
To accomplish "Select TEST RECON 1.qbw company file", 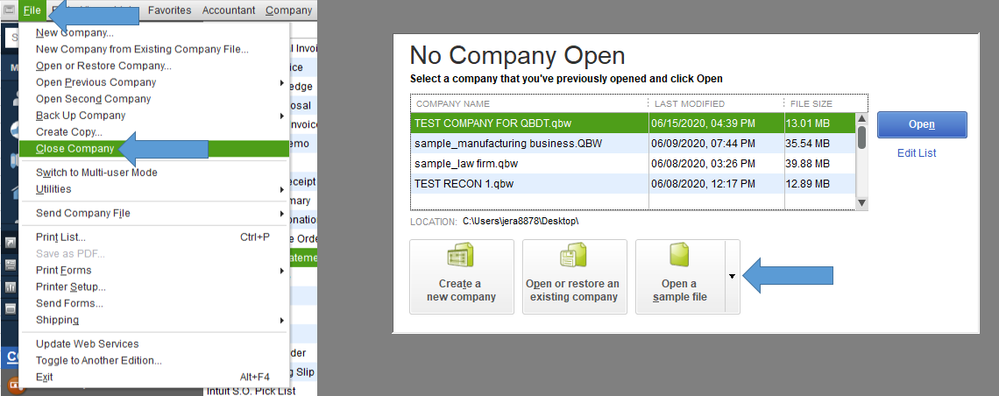I will tap(632, 184).
